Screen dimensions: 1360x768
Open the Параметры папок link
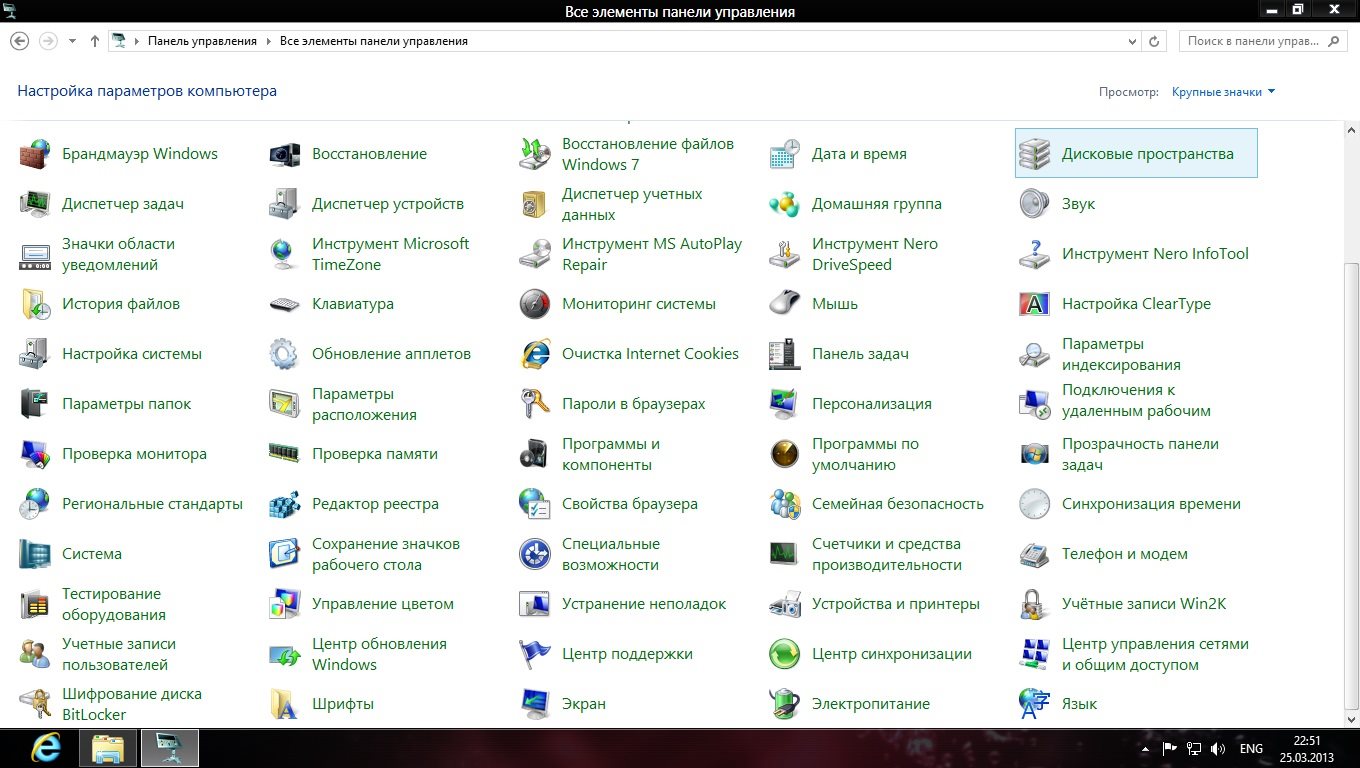pyautogui.click(x=126, y=404)
